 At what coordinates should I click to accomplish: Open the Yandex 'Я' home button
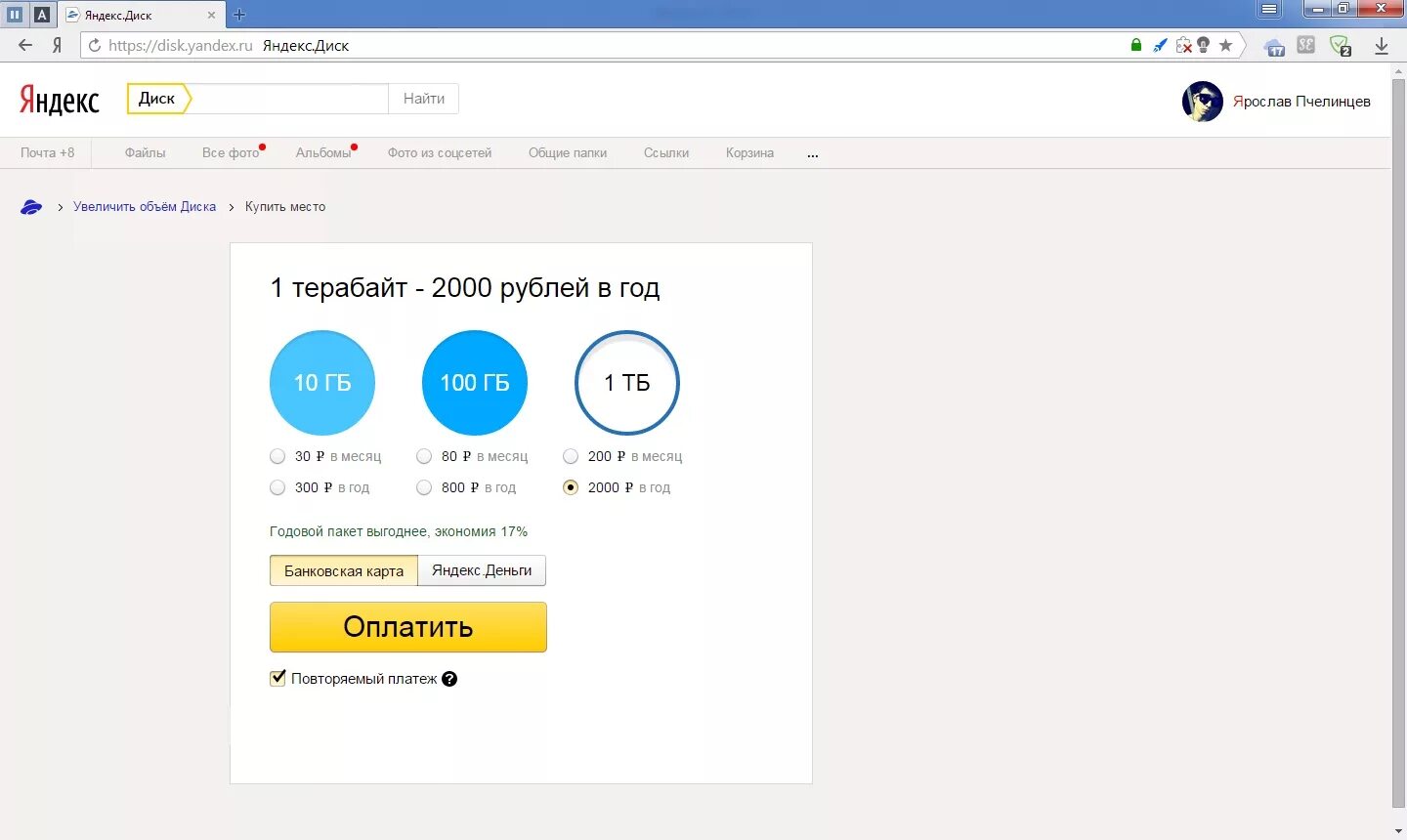coord(57,45)
